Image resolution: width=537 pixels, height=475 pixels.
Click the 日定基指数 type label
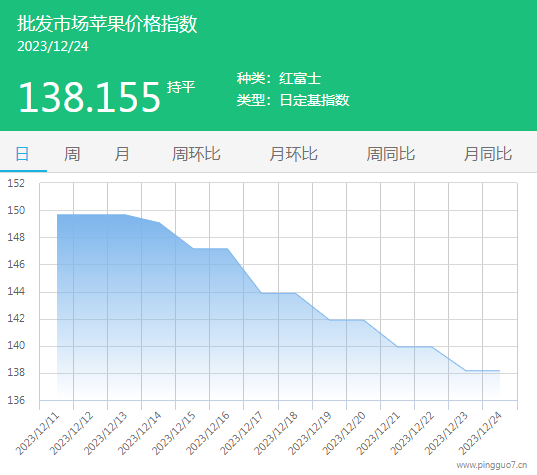(x=314, y=100)
